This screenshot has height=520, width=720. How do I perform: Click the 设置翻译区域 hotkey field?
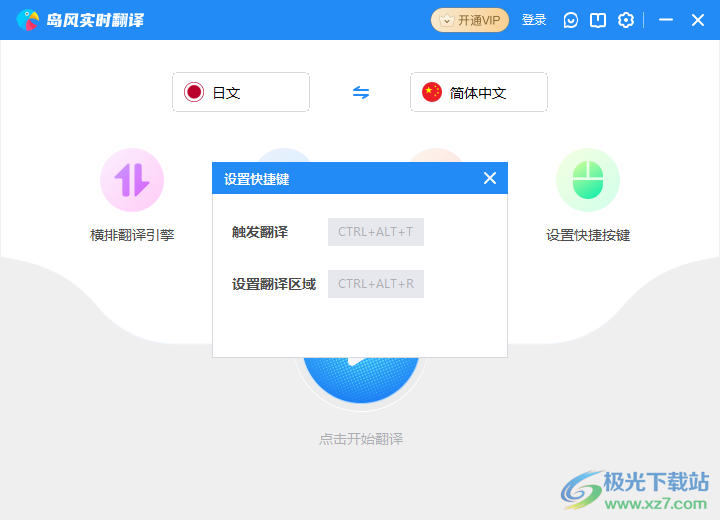(376, 284)
